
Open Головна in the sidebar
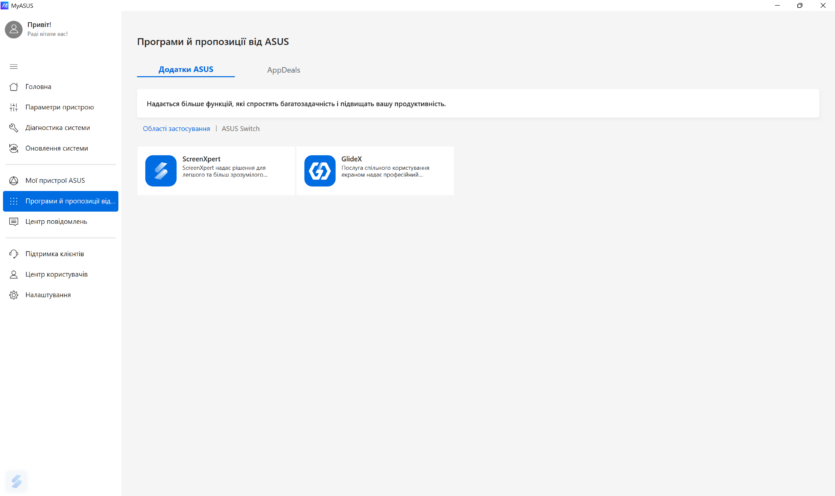[61, 86]
